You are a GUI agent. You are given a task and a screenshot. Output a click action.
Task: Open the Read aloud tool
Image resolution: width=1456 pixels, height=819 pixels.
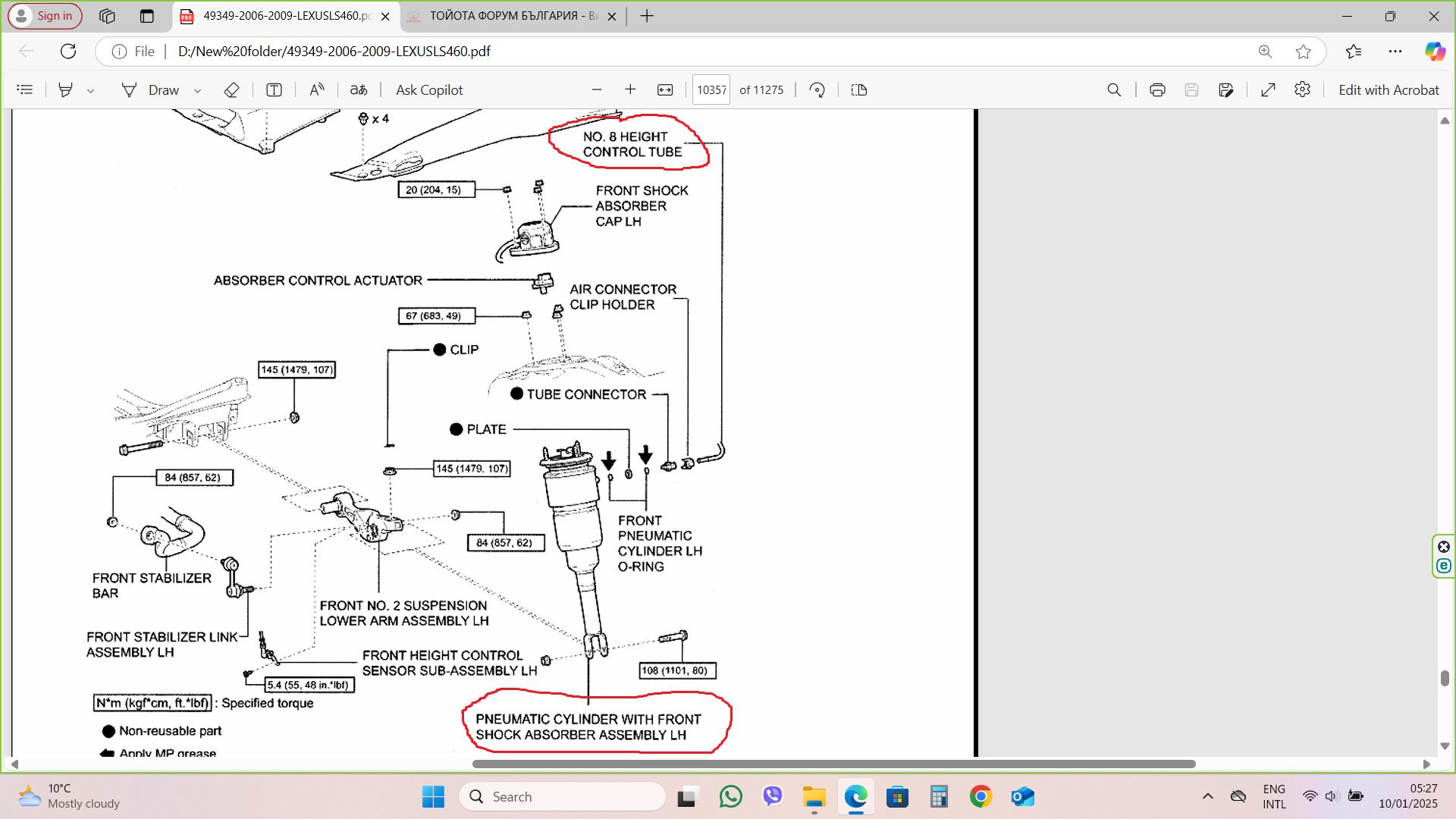tap(317, 89)
